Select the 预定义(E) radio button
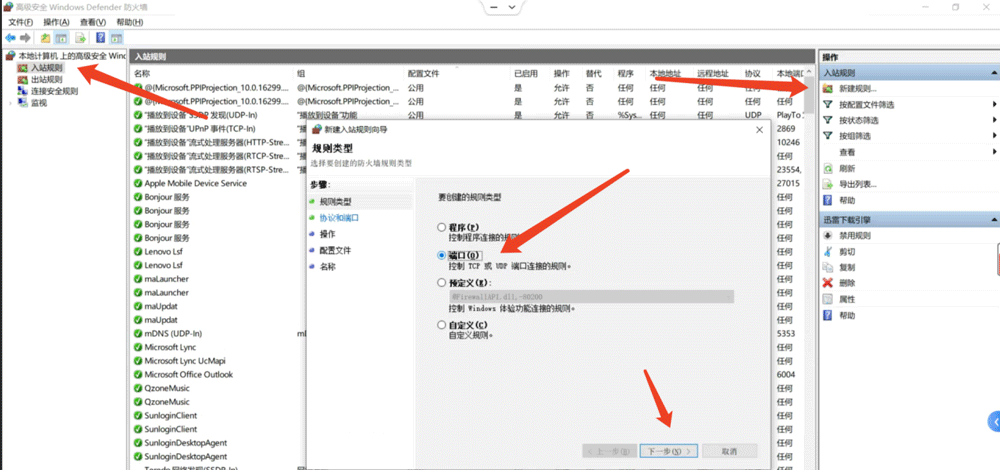 tap(441, 283)
